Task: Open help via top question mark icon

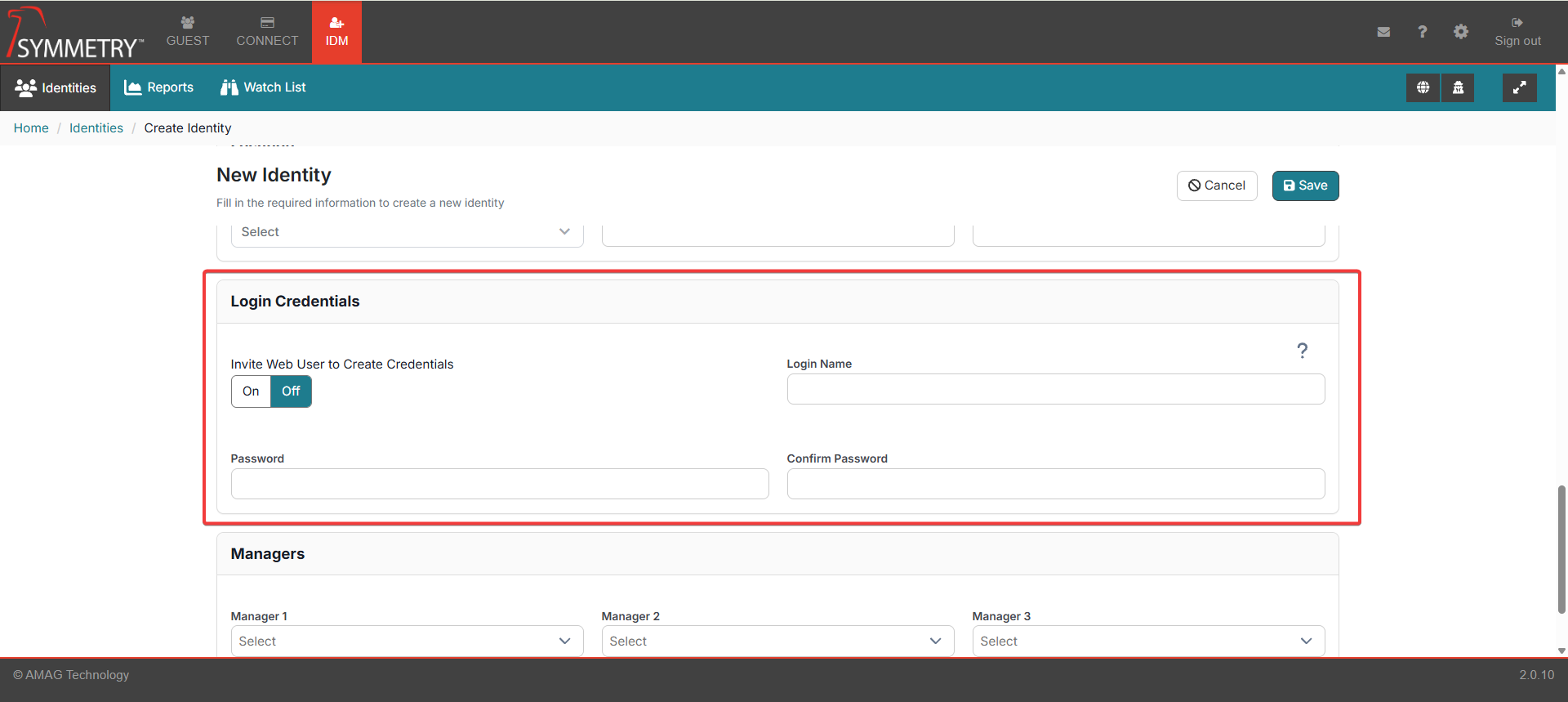Action: 1423,32
